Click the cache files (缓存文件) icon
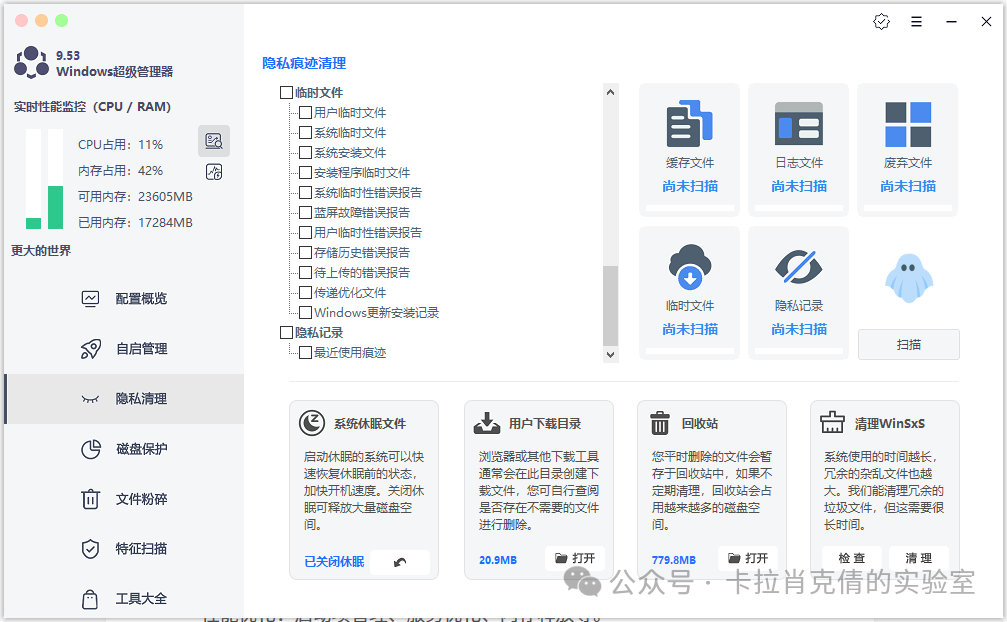Image resolution: width=1007 pixels, height=622 pixels. click(x=689, y=124)
